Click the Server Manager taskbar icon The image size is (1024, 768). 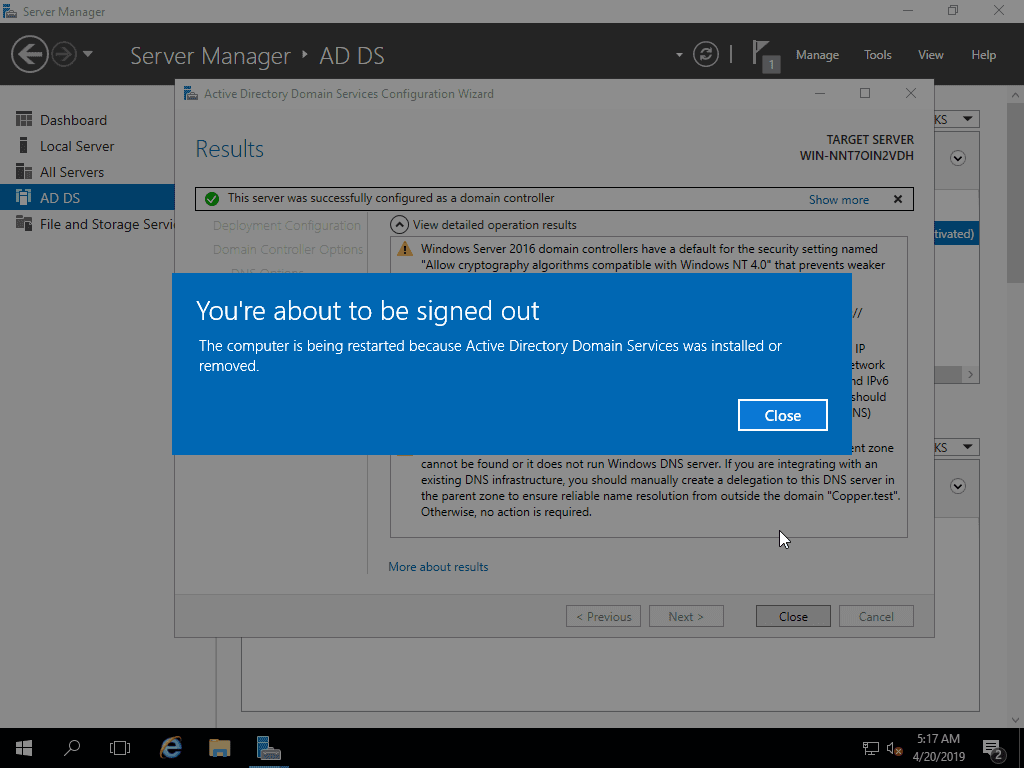(x=268, y=748)
